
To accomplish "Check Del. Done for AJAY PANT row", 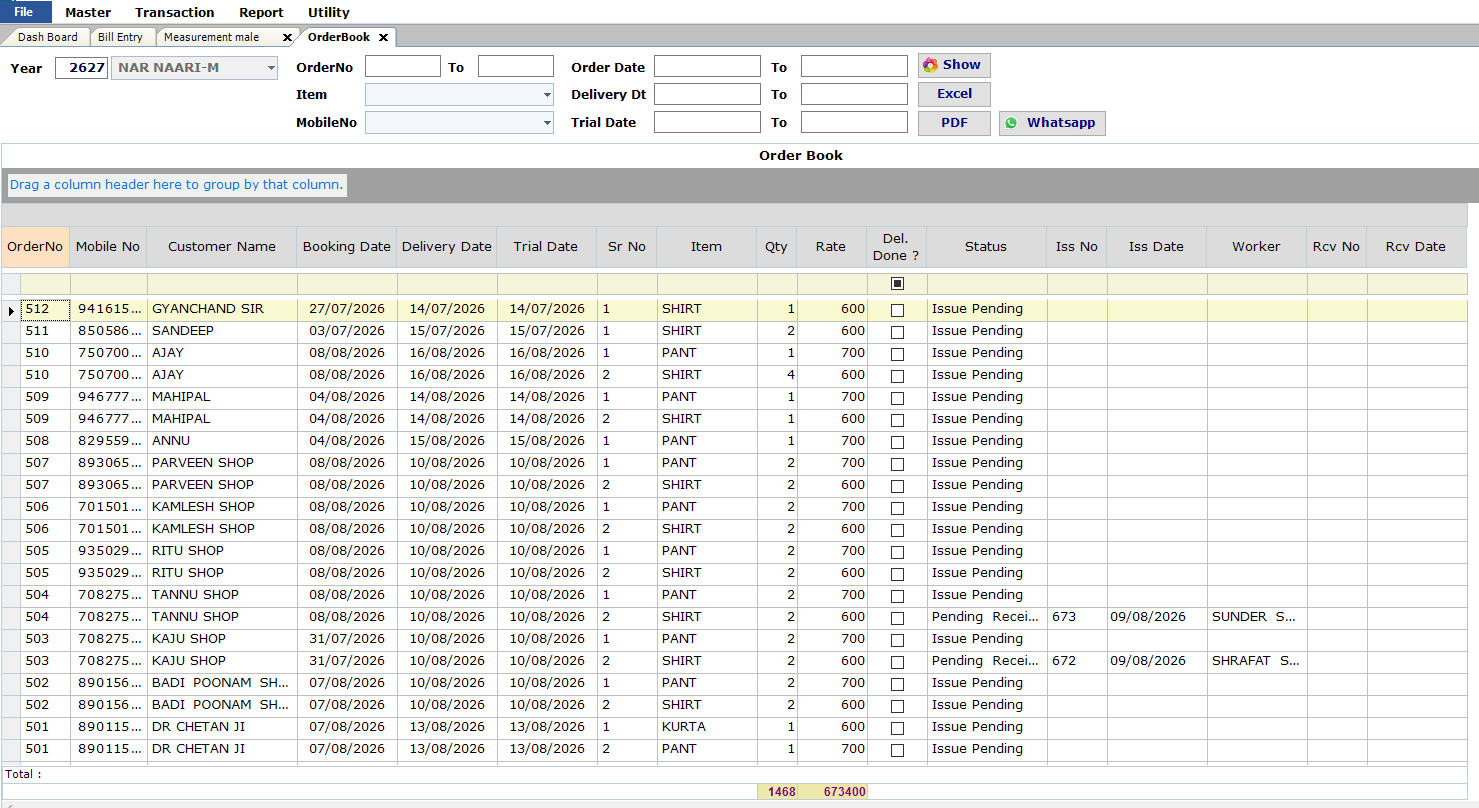I will click(897, 354).
